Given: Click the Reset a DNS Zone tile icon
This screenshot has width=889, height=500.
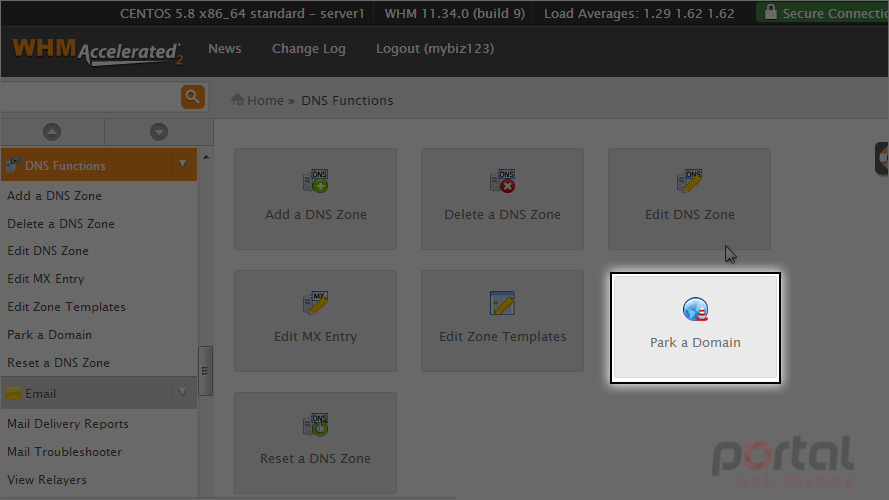Looking at the screenshot, I should pos(316,425).
